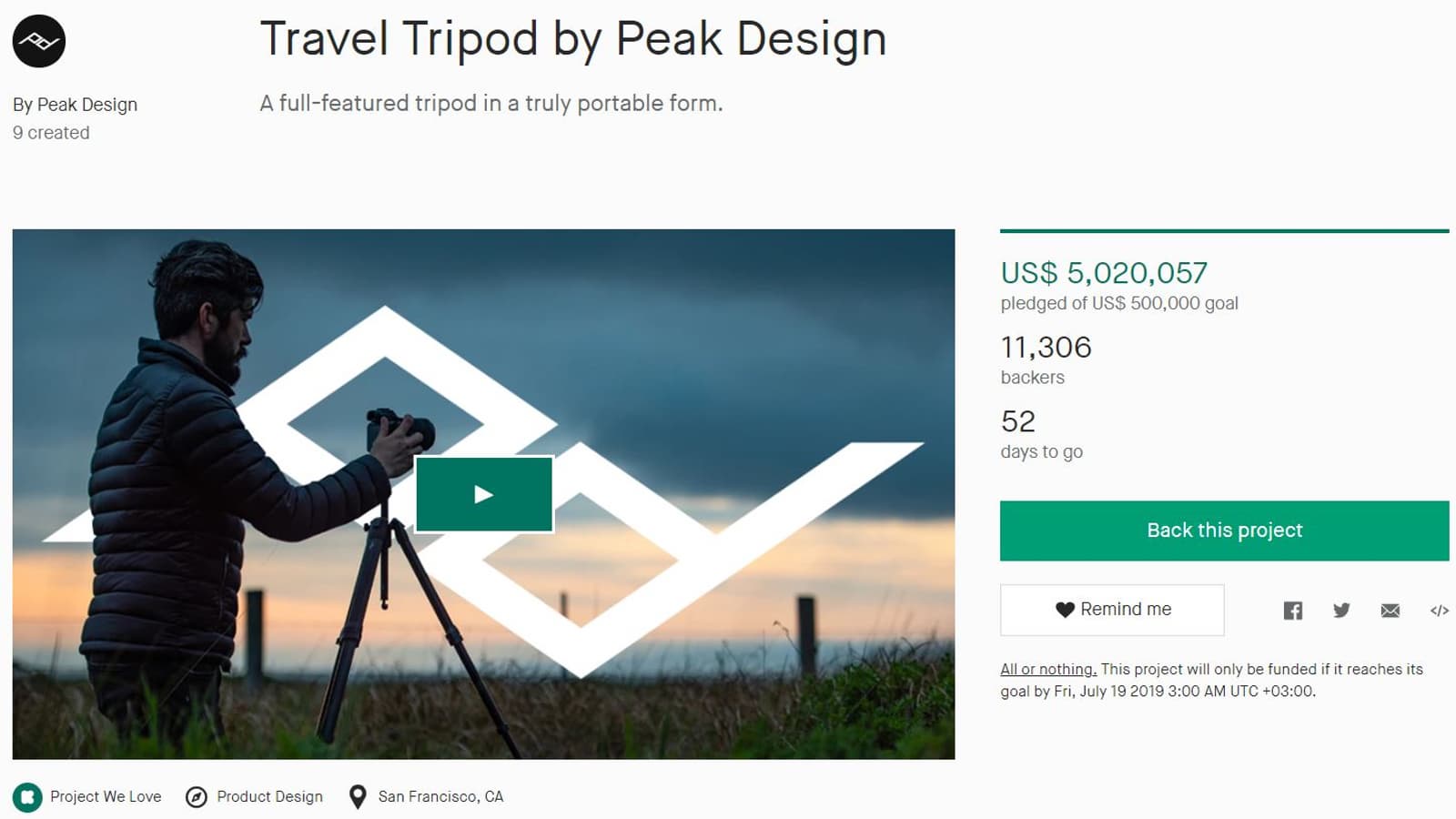Click the 9 created text
1456x819 pixels.
point(51,133)
